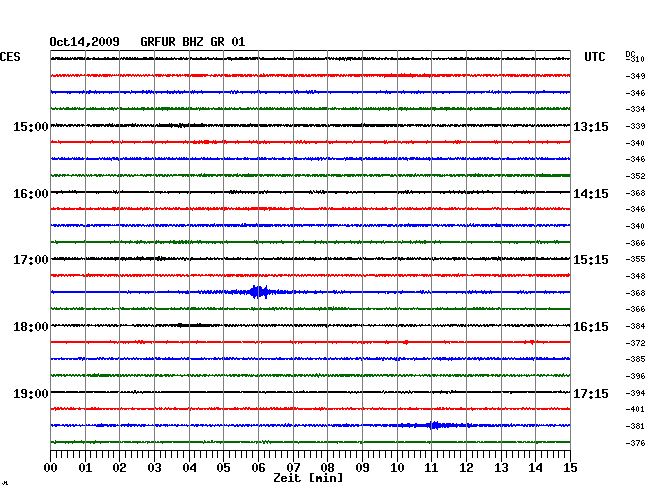The height and width of the screenshot is (494, 650).
Task: Click the DC offset value -376
Action: coord(635,443)
